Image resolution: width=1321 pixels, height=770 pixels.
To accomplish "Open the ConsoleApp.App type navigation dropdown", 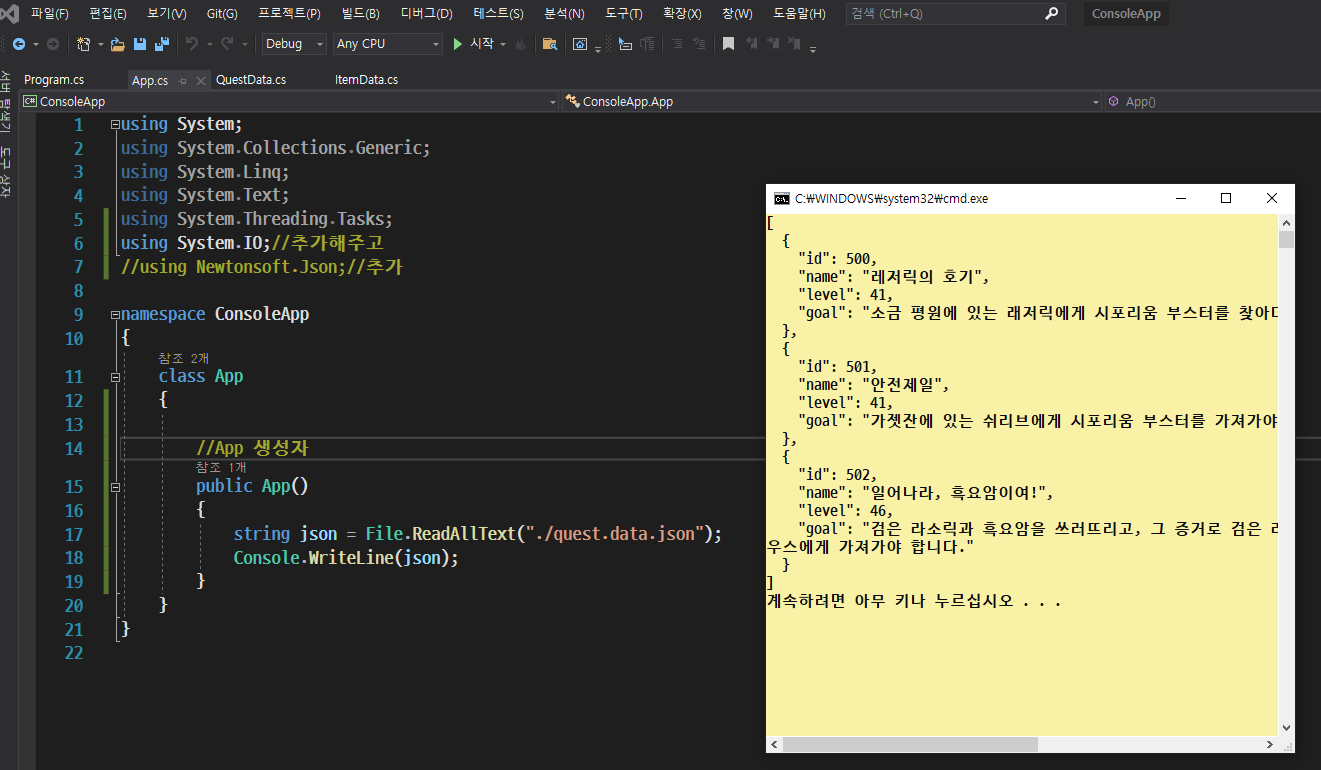I will coord(832,101).
